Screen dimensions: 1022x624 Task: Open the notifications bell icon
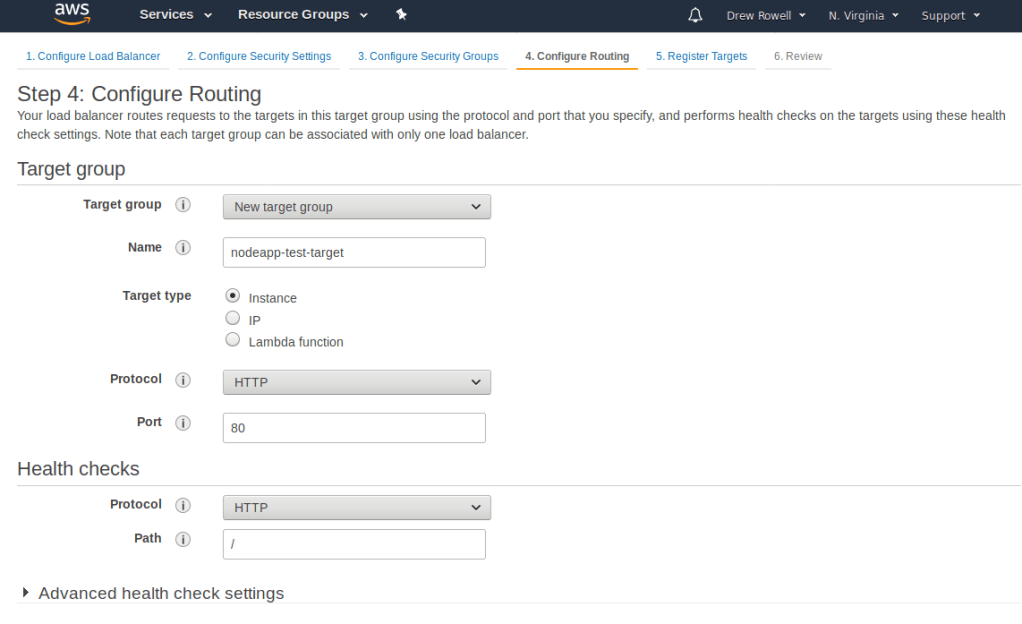pyautogui.click(x=696, y=15)
